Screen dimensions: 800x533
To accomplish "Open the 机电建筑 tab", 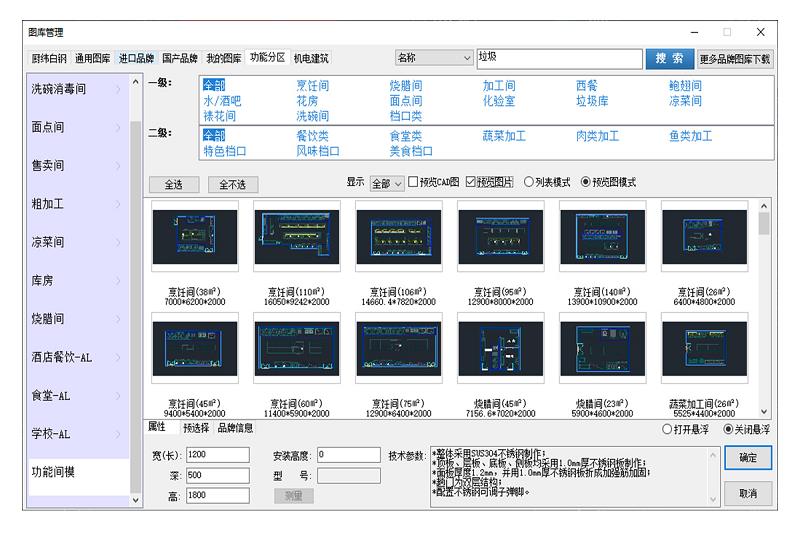I will pyautogui.click(x=311, y=59).
